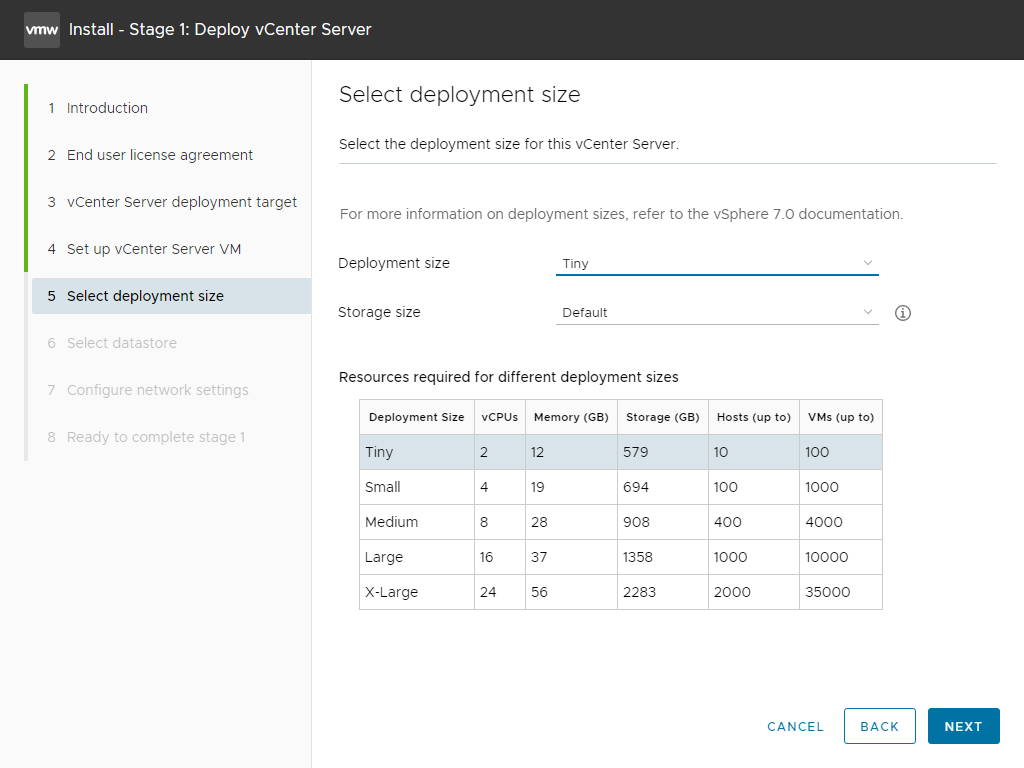
Task: Expand the Storage size dropdown
Action: pos(716,313)
